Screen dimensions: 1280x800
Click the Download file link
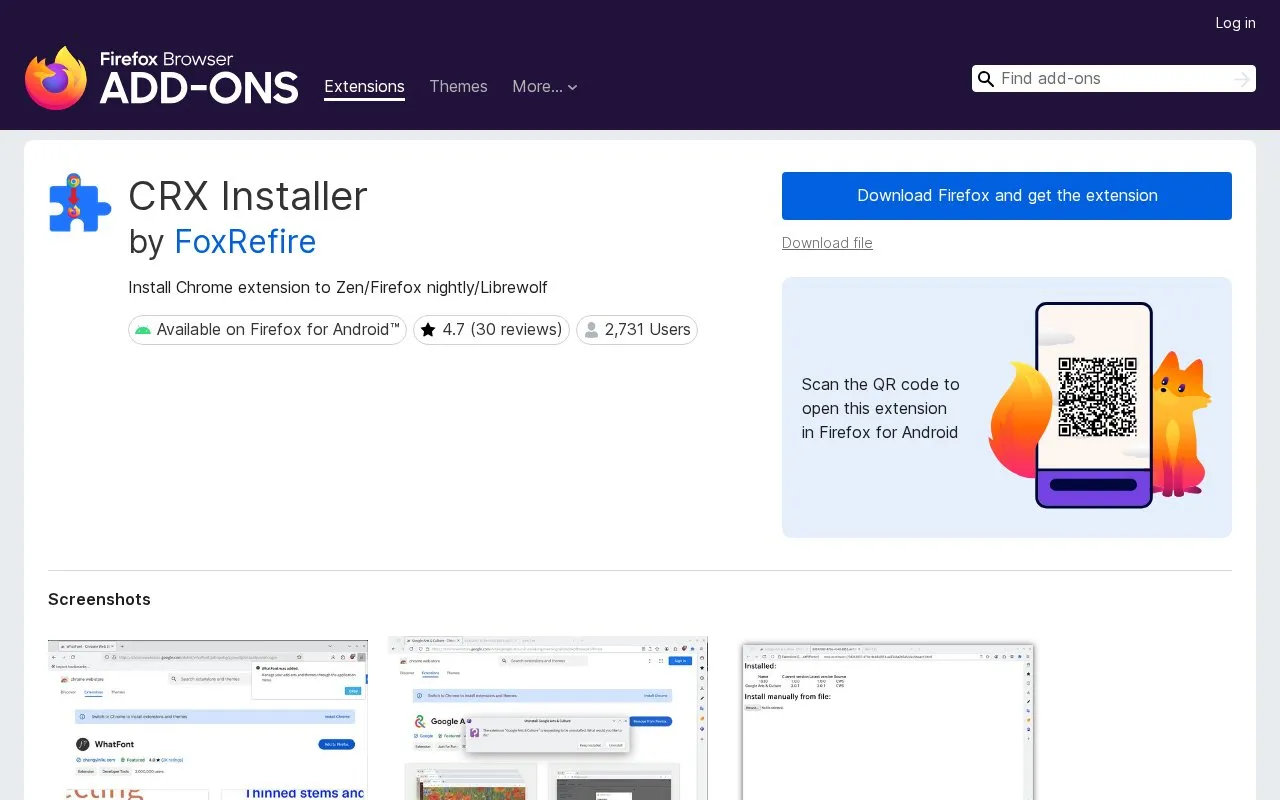[827, 243]
